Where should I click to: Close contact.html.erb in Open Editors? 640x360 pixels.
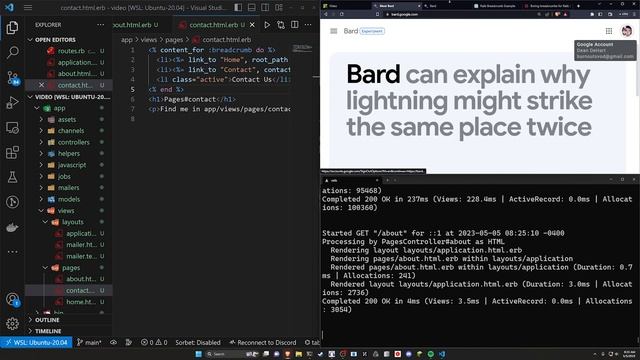point(41,85)
